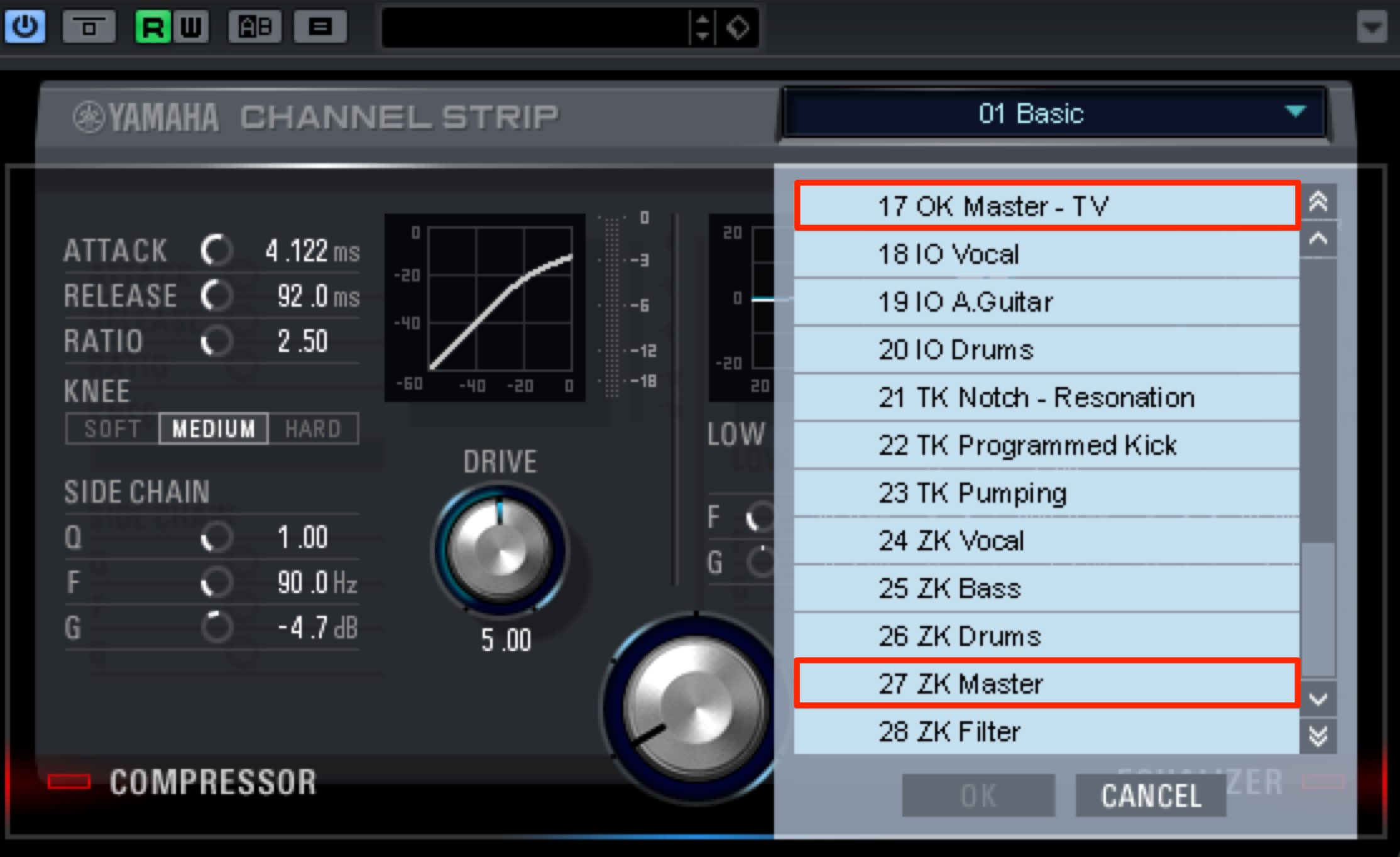
Task: Click the RELEASE knob
Action: (x=217, y=296)
